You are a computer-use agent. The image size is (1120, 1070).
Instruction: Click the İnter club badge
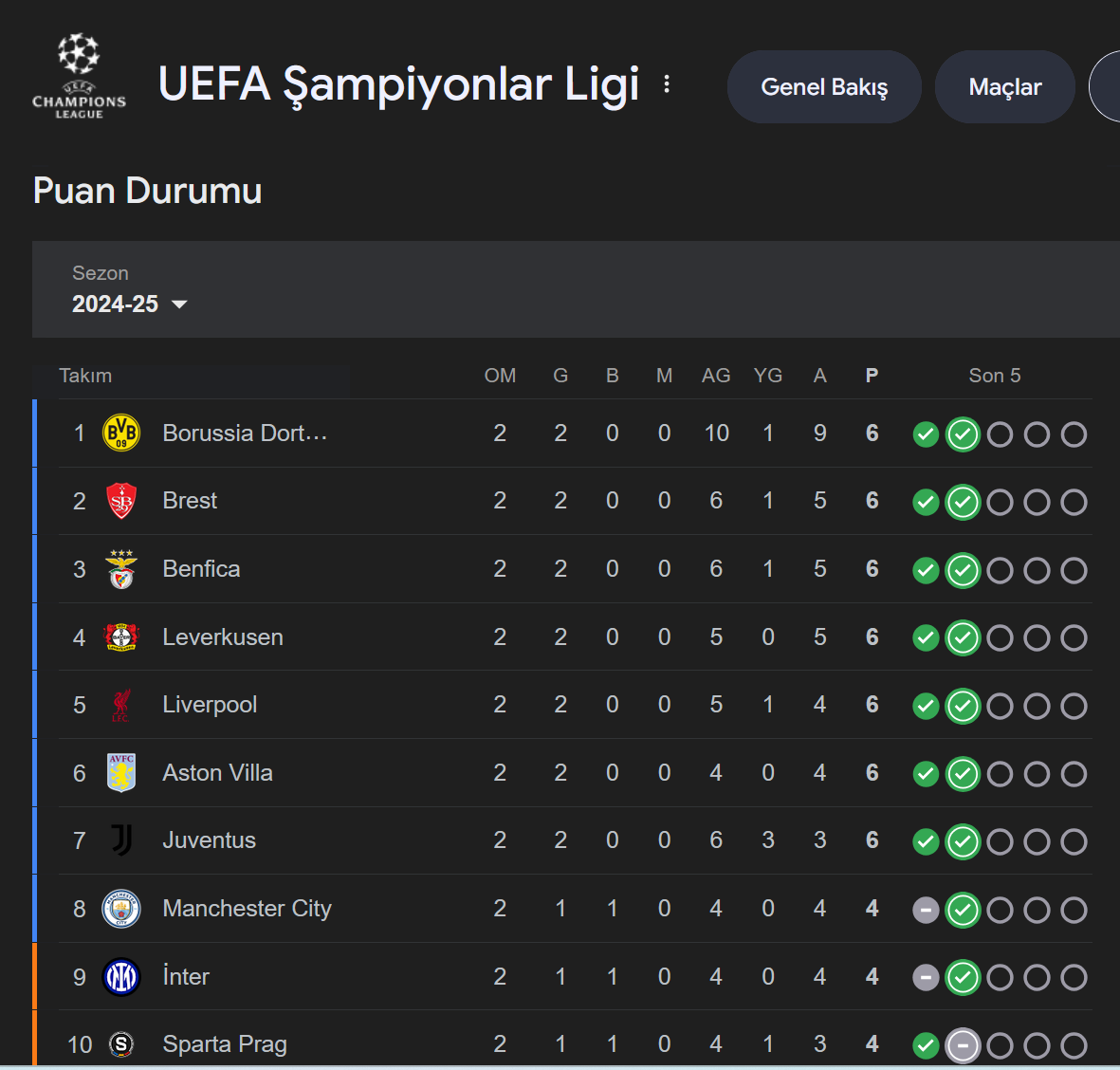click(x=121, y=977)
